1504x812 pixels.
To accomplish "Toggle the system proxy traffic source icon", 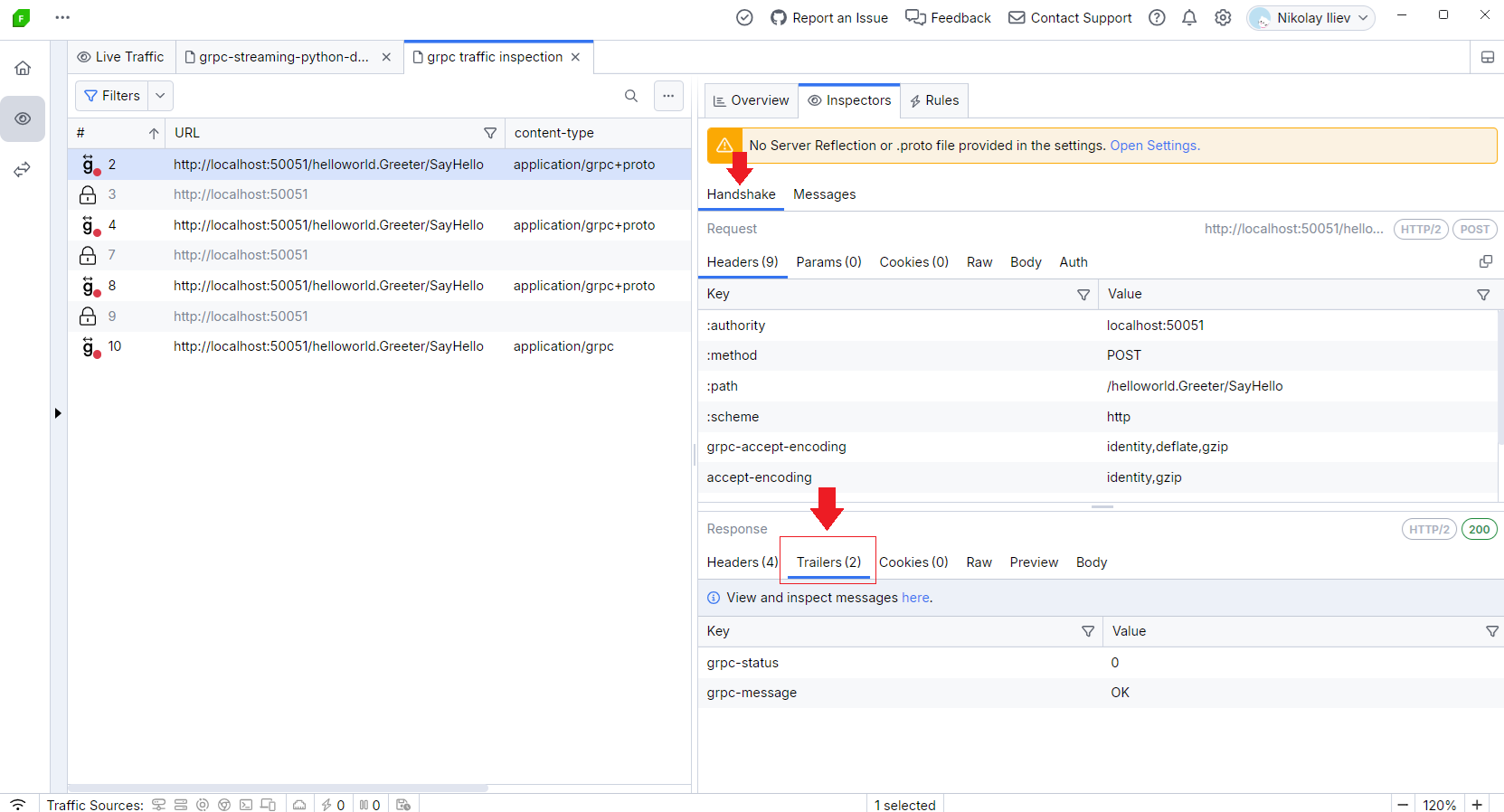I will coord(158,804).
